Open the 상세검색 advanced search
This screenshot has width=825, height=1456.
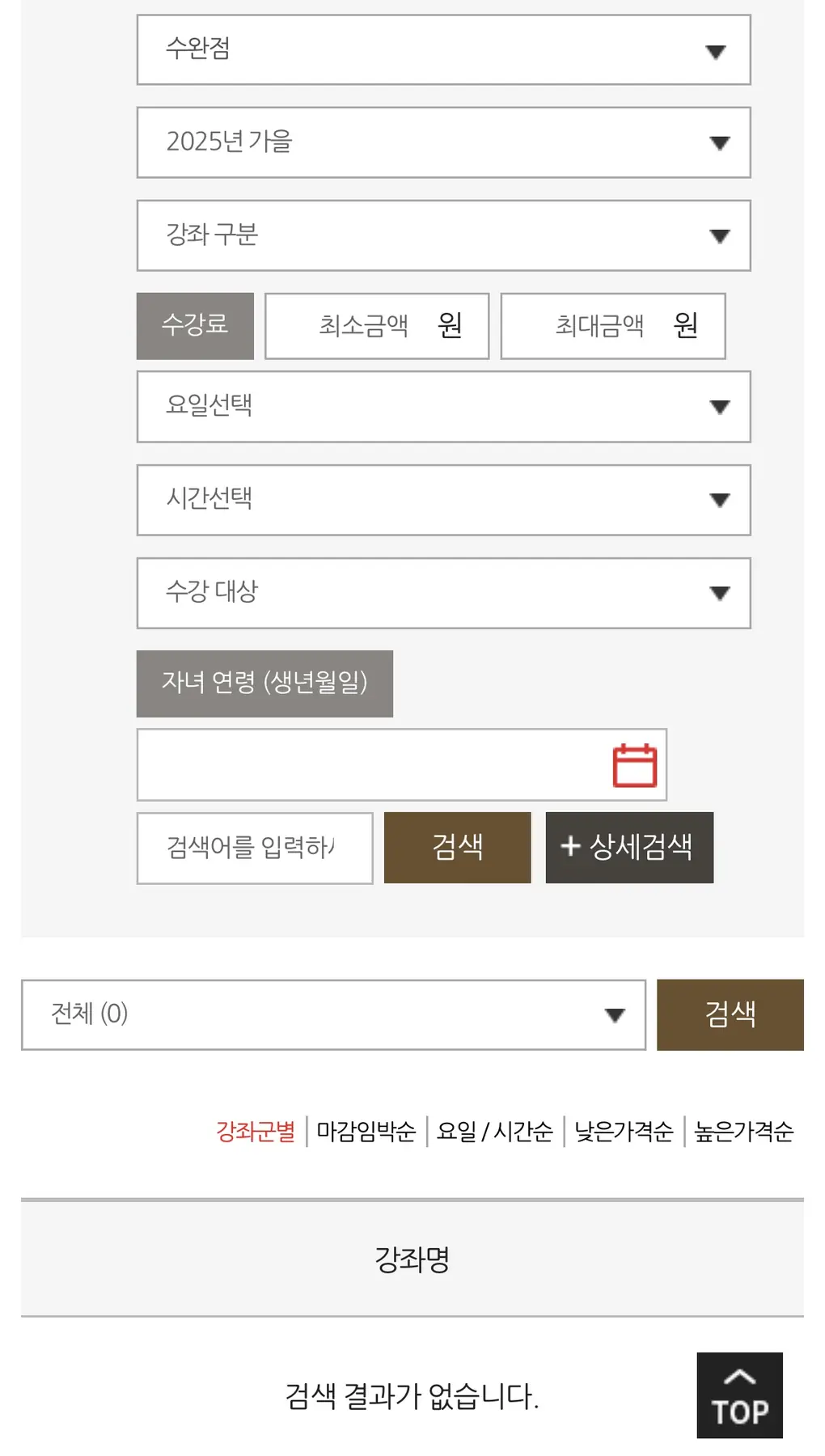pyautogui.click(x=629, y=848)
